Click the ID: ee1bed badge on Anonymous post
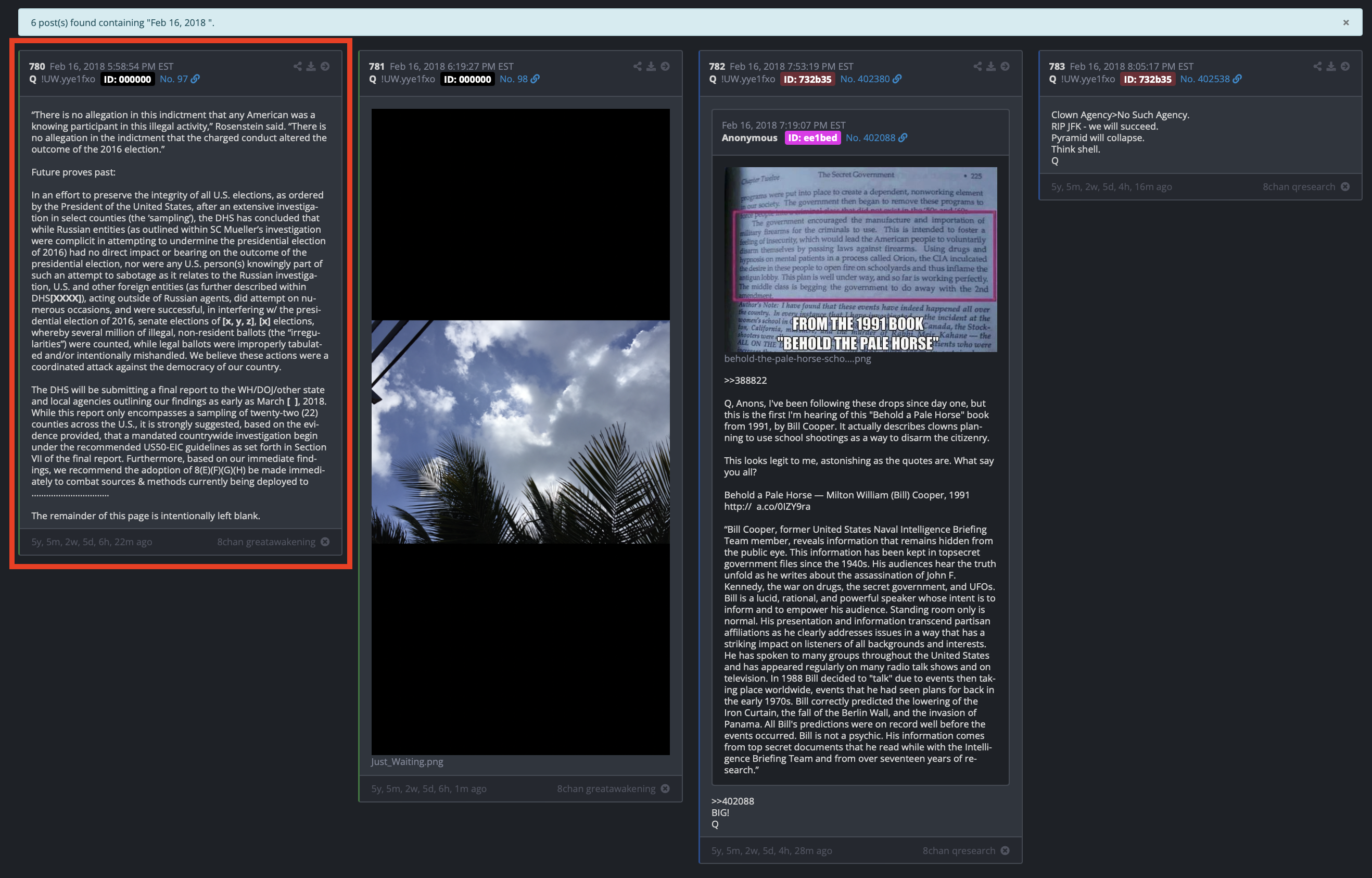The image size is (1372, 878). (x=812, y=138)
